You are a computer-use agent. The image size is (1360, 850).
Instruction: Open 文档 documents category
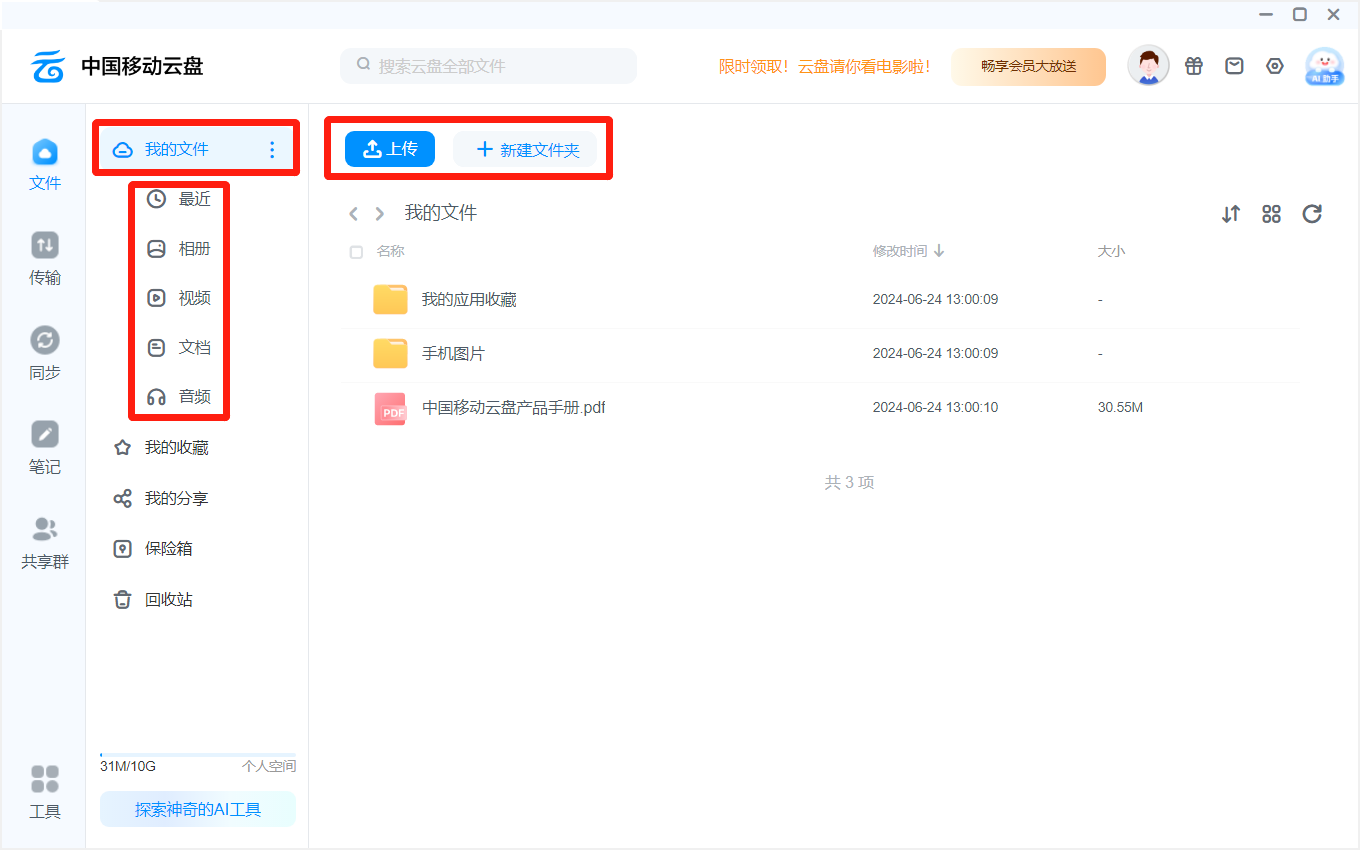(179, 348)
